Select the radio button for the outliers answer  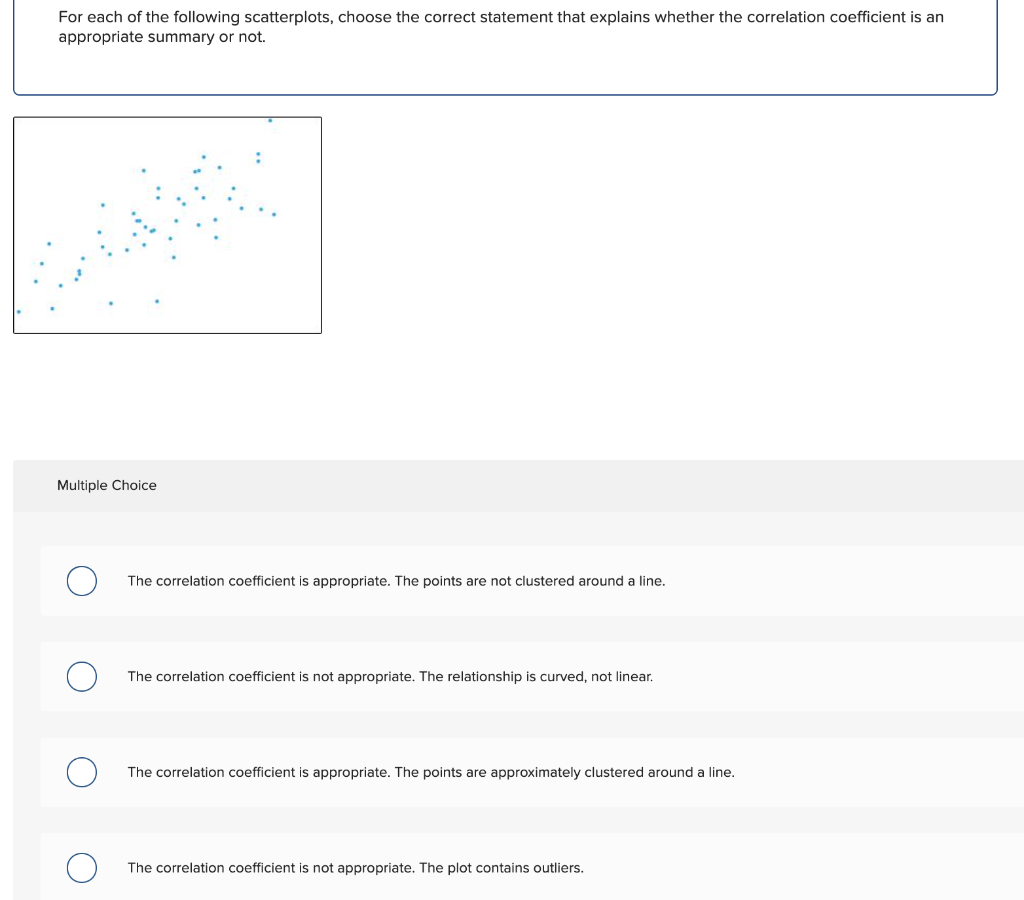pyautogui.click(x=81, y=868)
